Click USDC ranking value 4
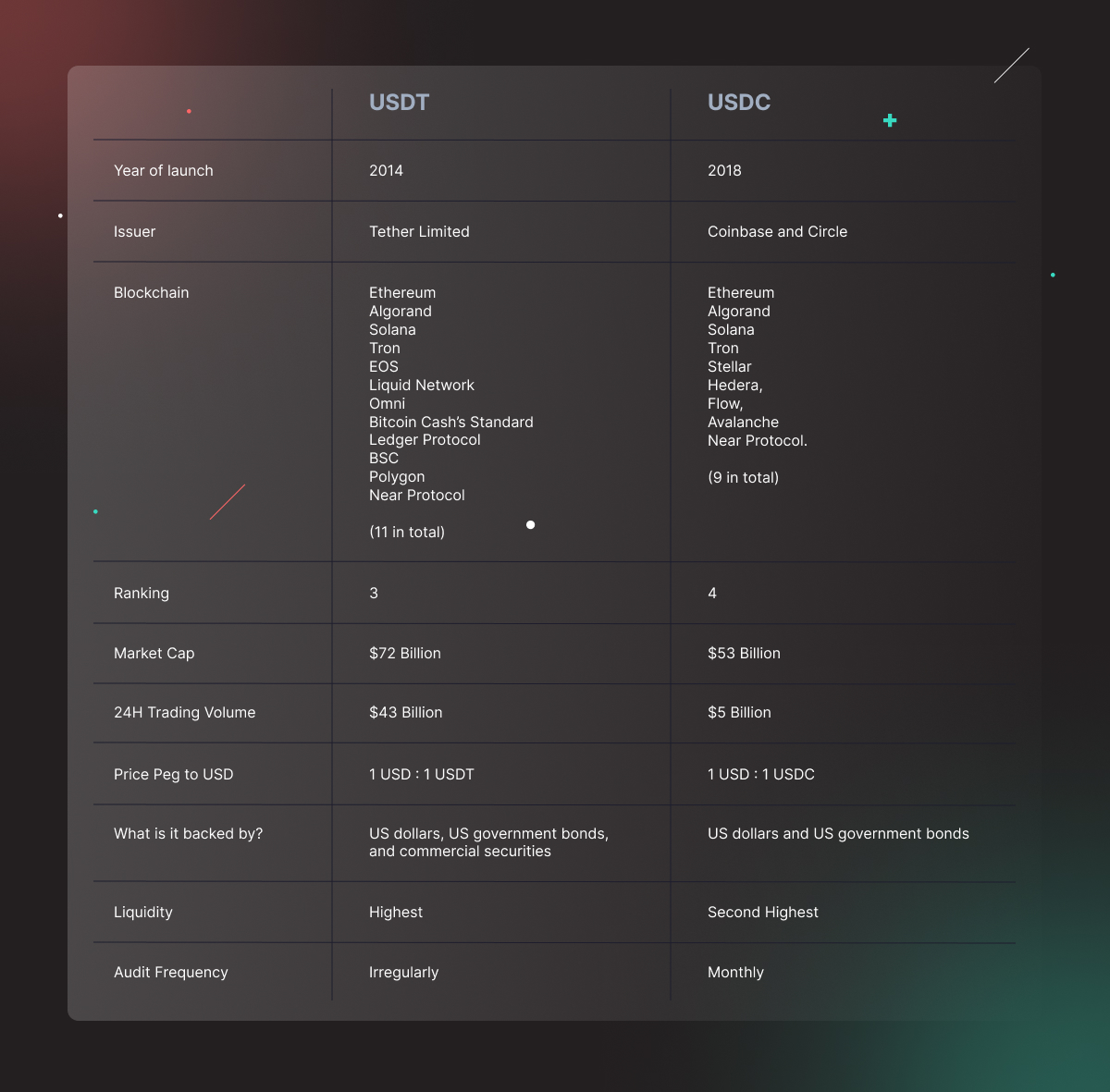 pyautogui.click(x=712, y=593)
